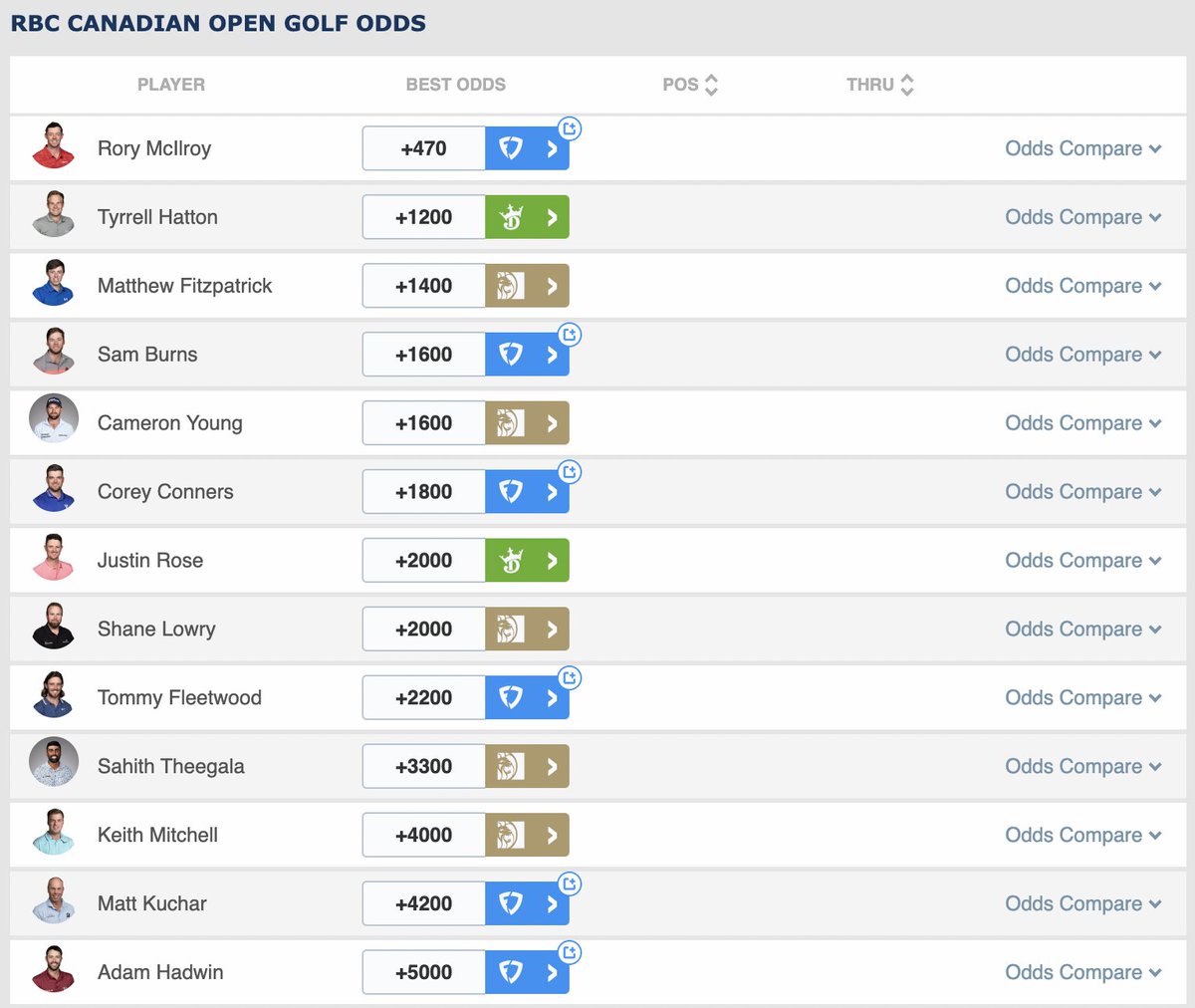Click the +3300 odds for Sahith Theegala
Viewport: 1195px width, 1008px height.
tap(424, 767)
